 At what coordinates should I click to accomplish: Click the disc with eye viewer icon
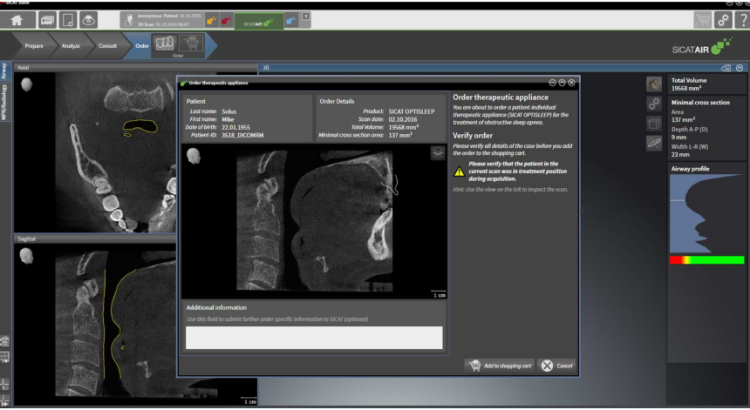click(x=88, y=20)
